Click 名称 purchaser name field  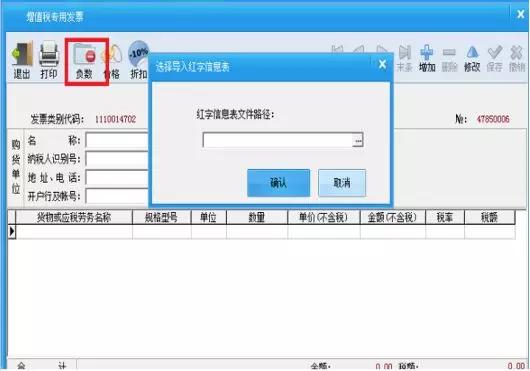117,140
